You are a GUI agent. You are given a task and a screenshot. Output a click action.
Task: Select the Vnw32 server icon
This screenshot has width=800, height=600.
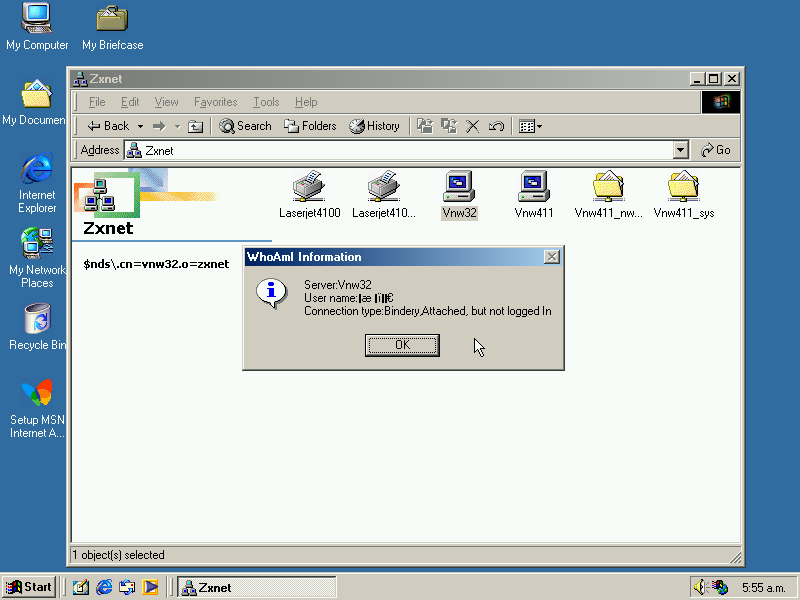[x=459, y=194]
